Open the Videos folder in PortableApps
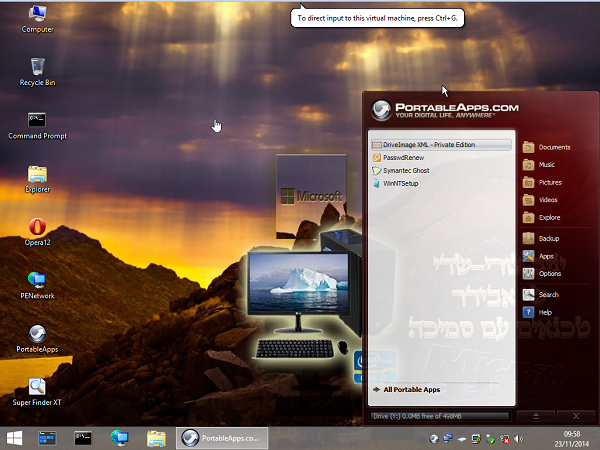 click(x=540, y=200)
